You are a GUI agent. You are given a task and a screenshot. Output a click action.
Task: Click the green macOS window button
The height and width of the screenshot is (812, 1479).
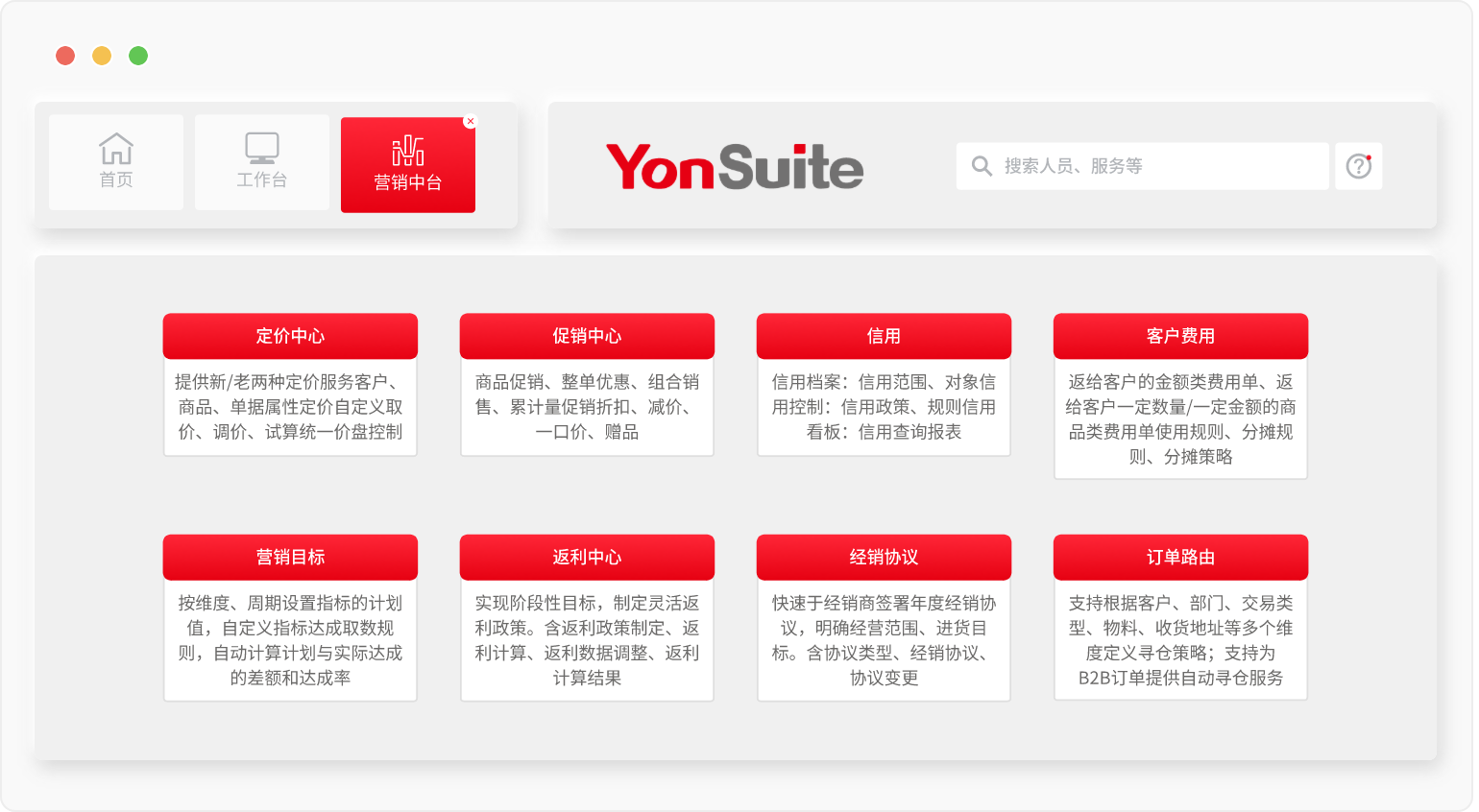[138, 56]
